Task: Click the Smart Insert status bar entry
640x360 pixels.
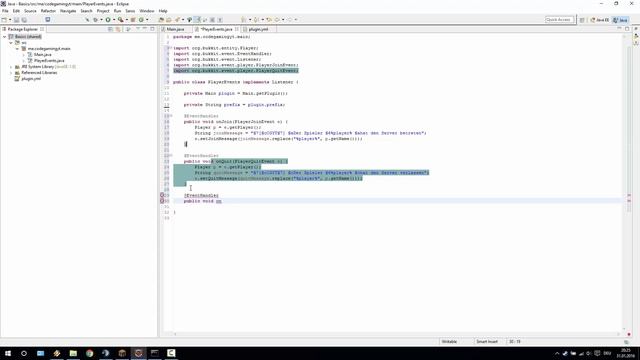Action: (487, 342)
